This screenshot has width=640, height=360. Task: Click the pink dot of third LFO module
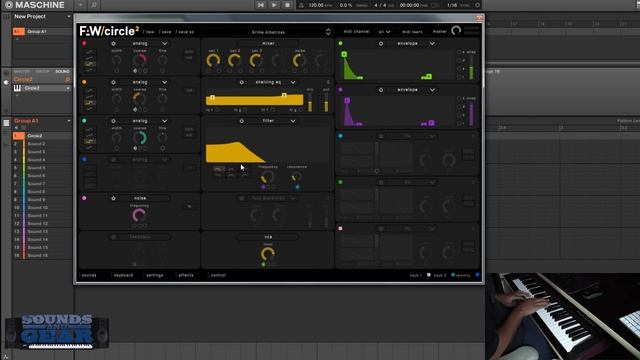pyautogui.click(x=340, y=229)
